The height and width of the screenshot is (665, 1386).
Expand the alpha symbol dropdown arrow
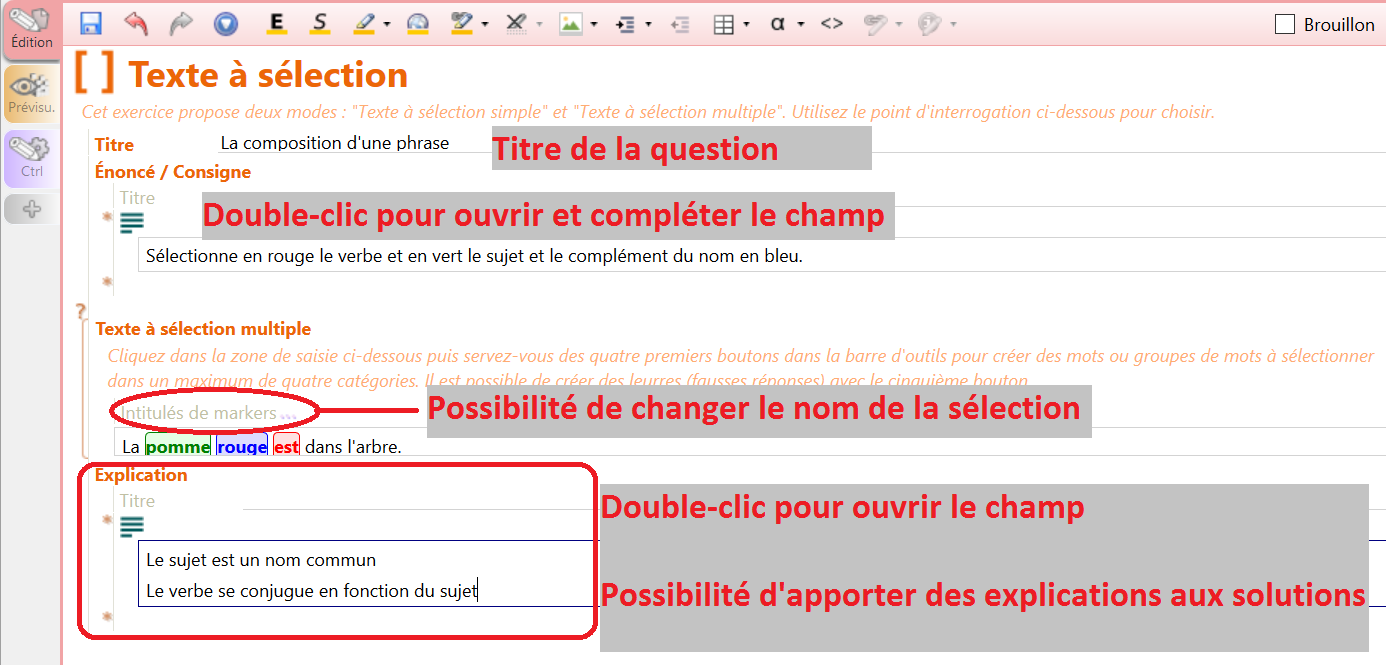tap(801, 24)
